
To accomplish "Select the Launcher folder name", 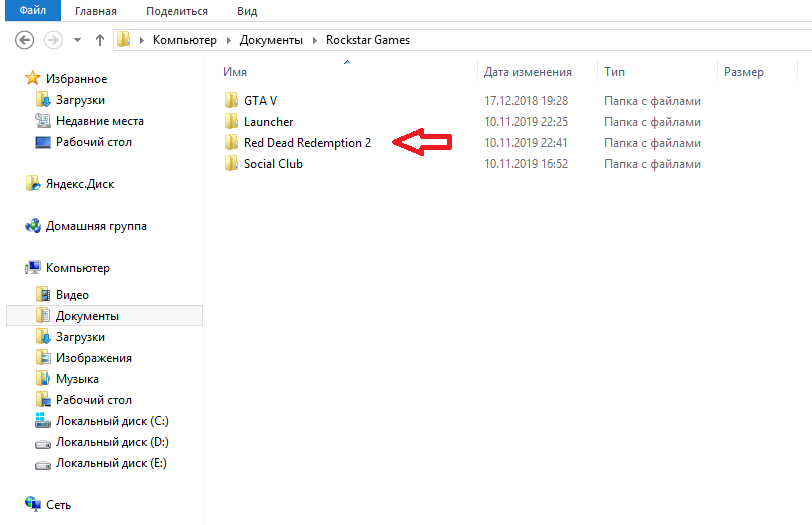I will click(x=268, y=122).
